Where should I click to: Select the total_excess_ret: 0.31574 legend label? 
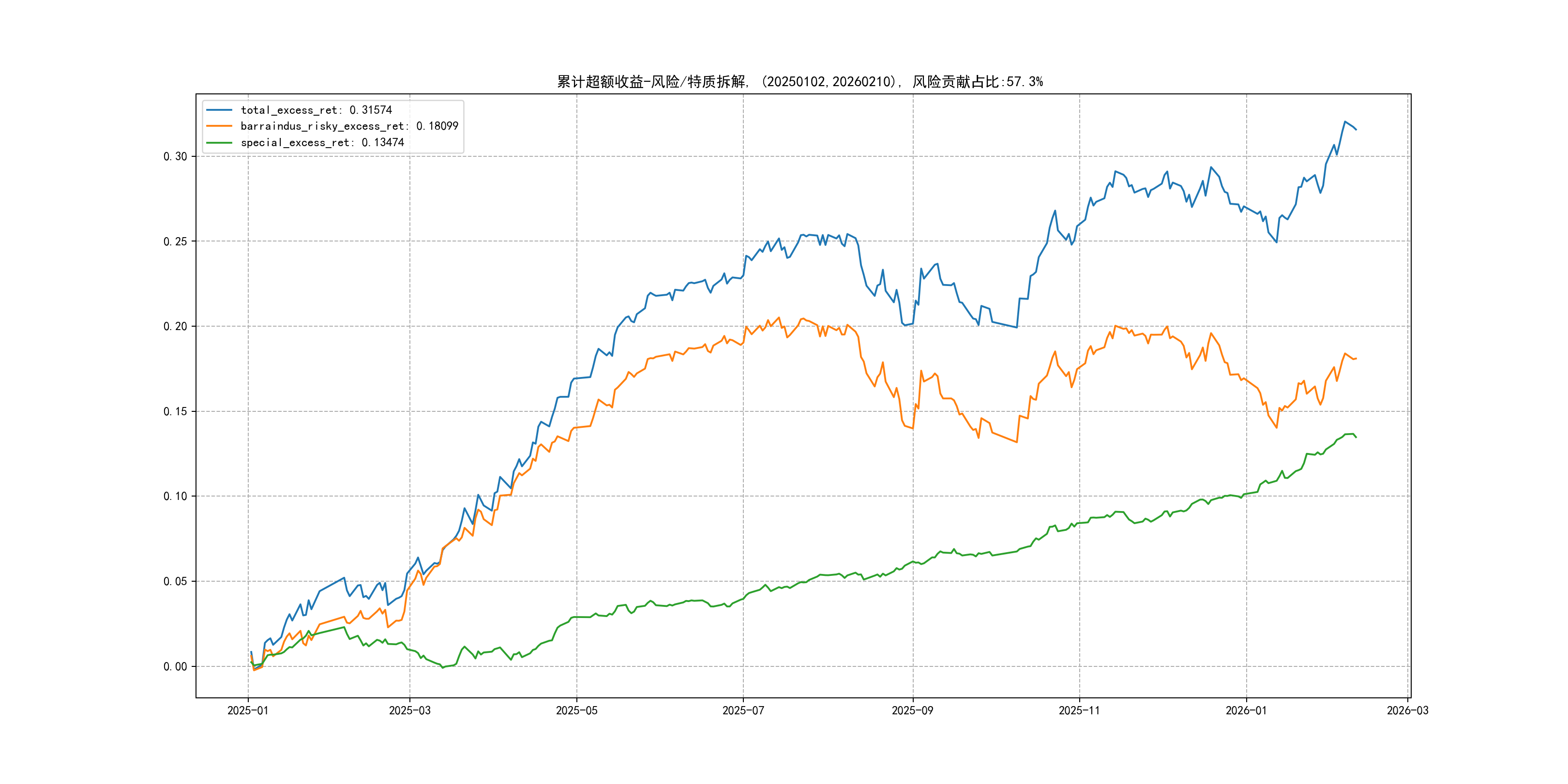point(316,110)
